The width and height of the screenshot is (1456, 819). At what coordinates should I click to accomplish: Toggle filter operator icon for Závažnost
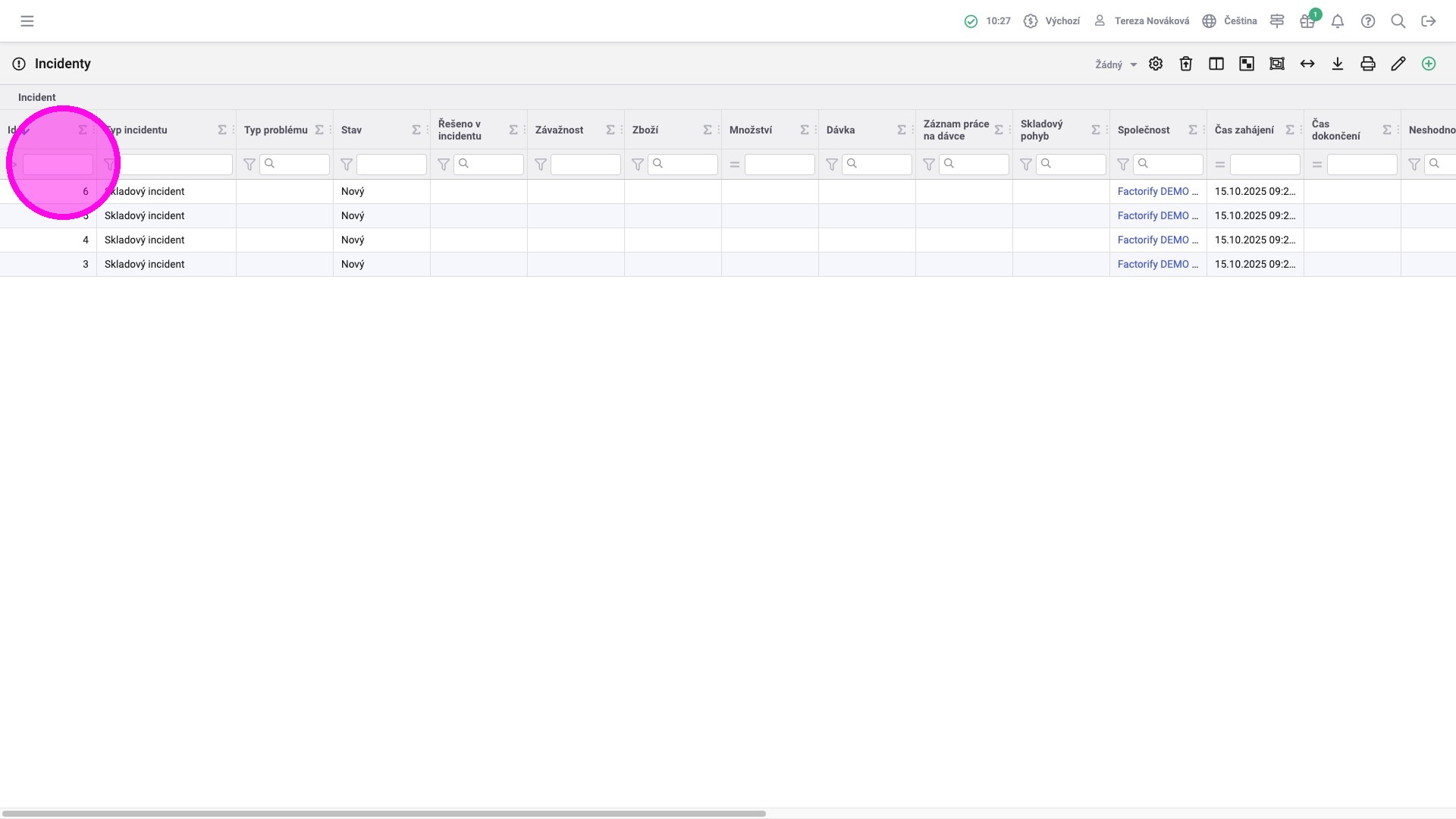pos(541,165)
